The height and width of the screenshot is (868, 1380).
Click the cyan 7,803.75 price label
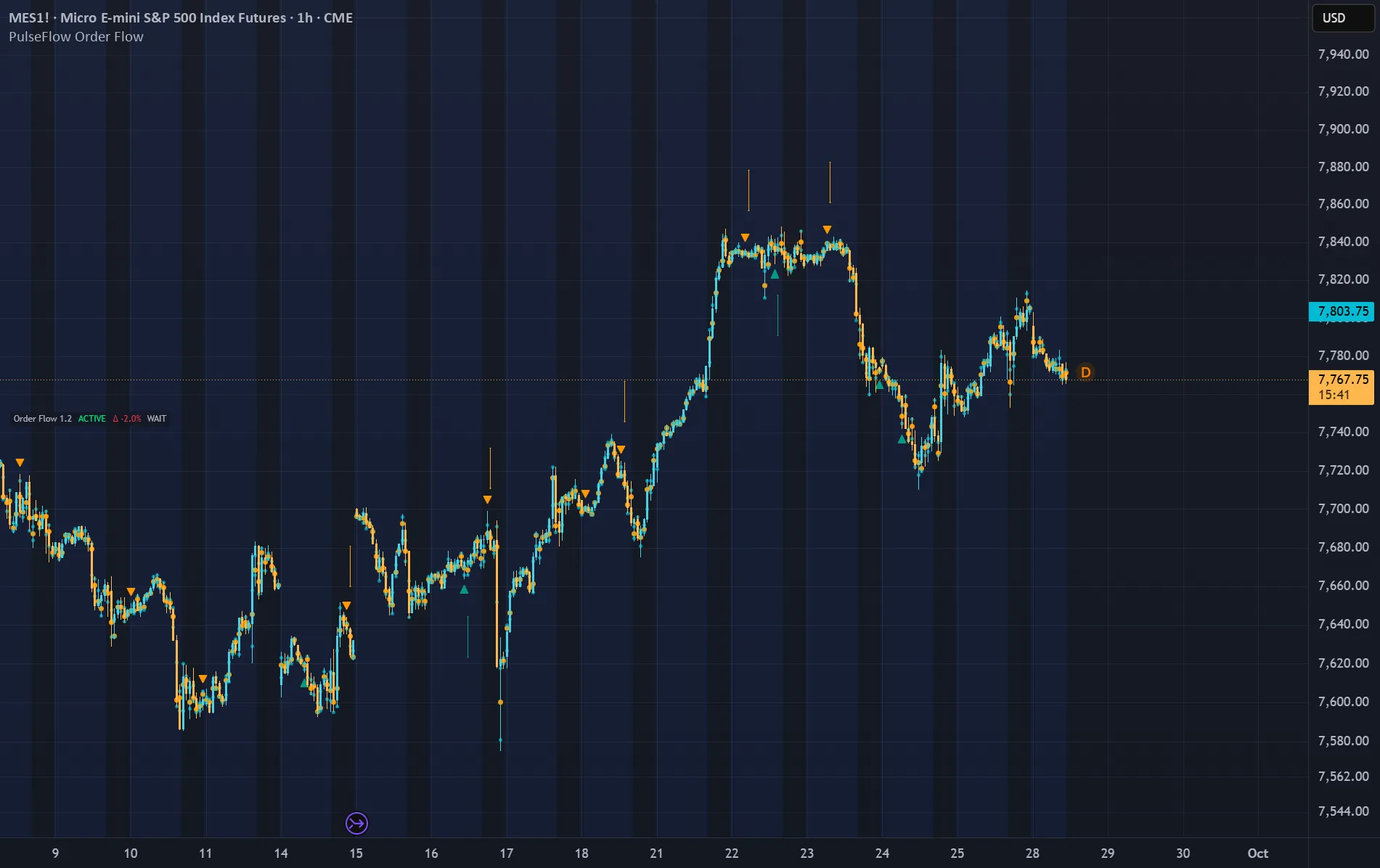[x=1342, y=311]
